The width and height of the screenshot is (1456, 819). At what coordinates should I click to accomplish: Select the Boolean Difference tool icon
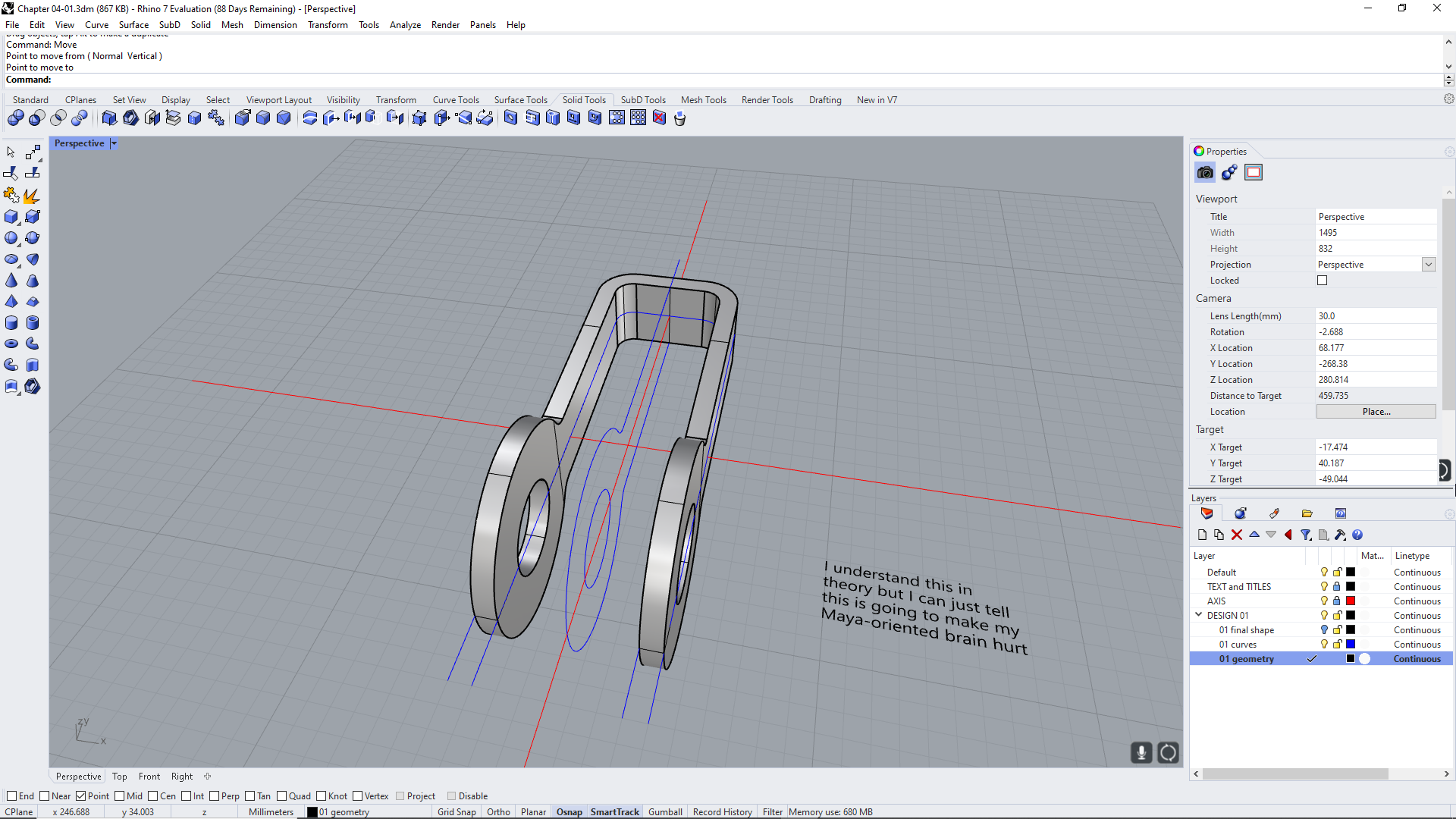(x=36, y=118)
